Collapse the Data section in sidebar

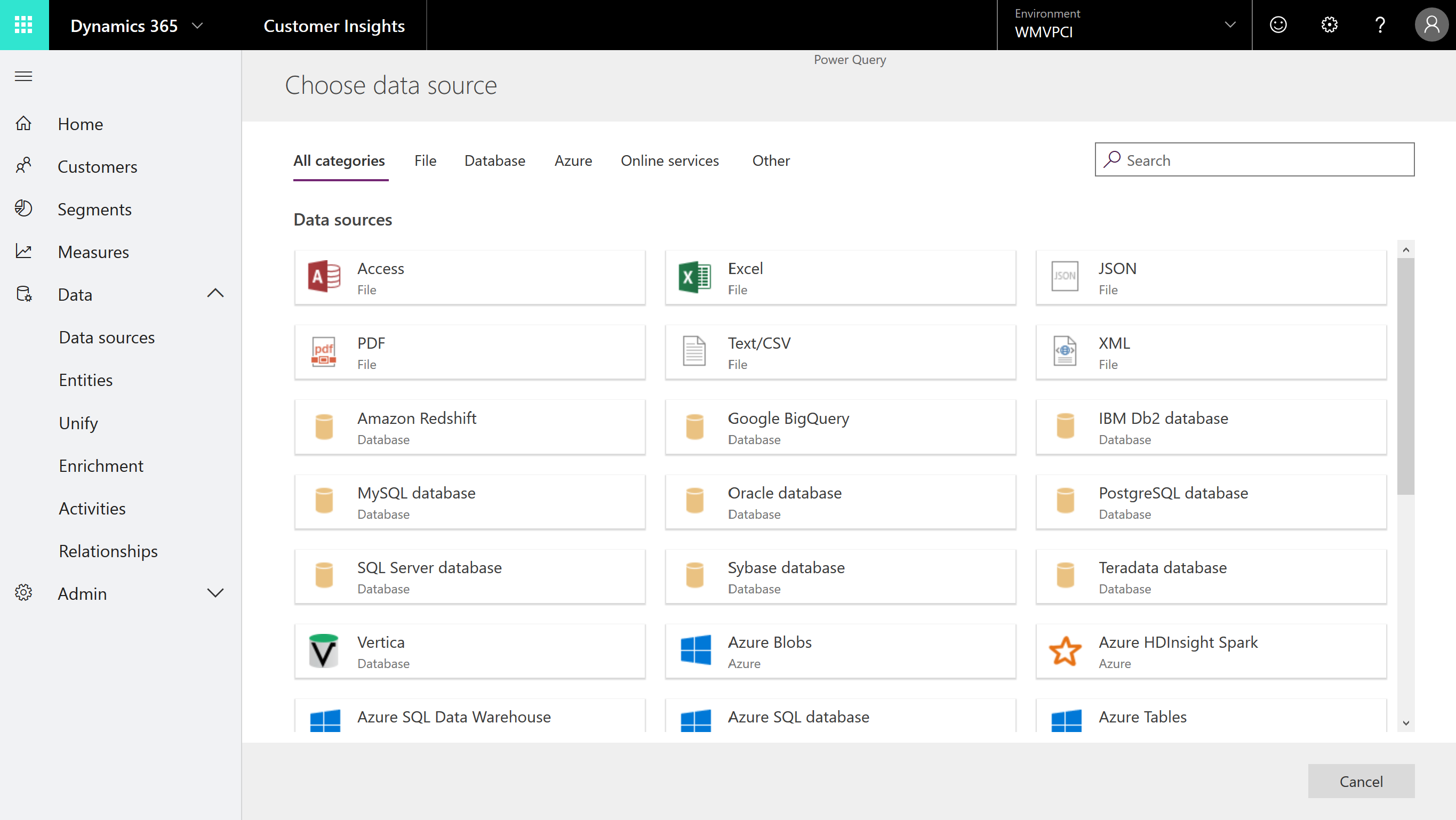click(x=215, y=293)
